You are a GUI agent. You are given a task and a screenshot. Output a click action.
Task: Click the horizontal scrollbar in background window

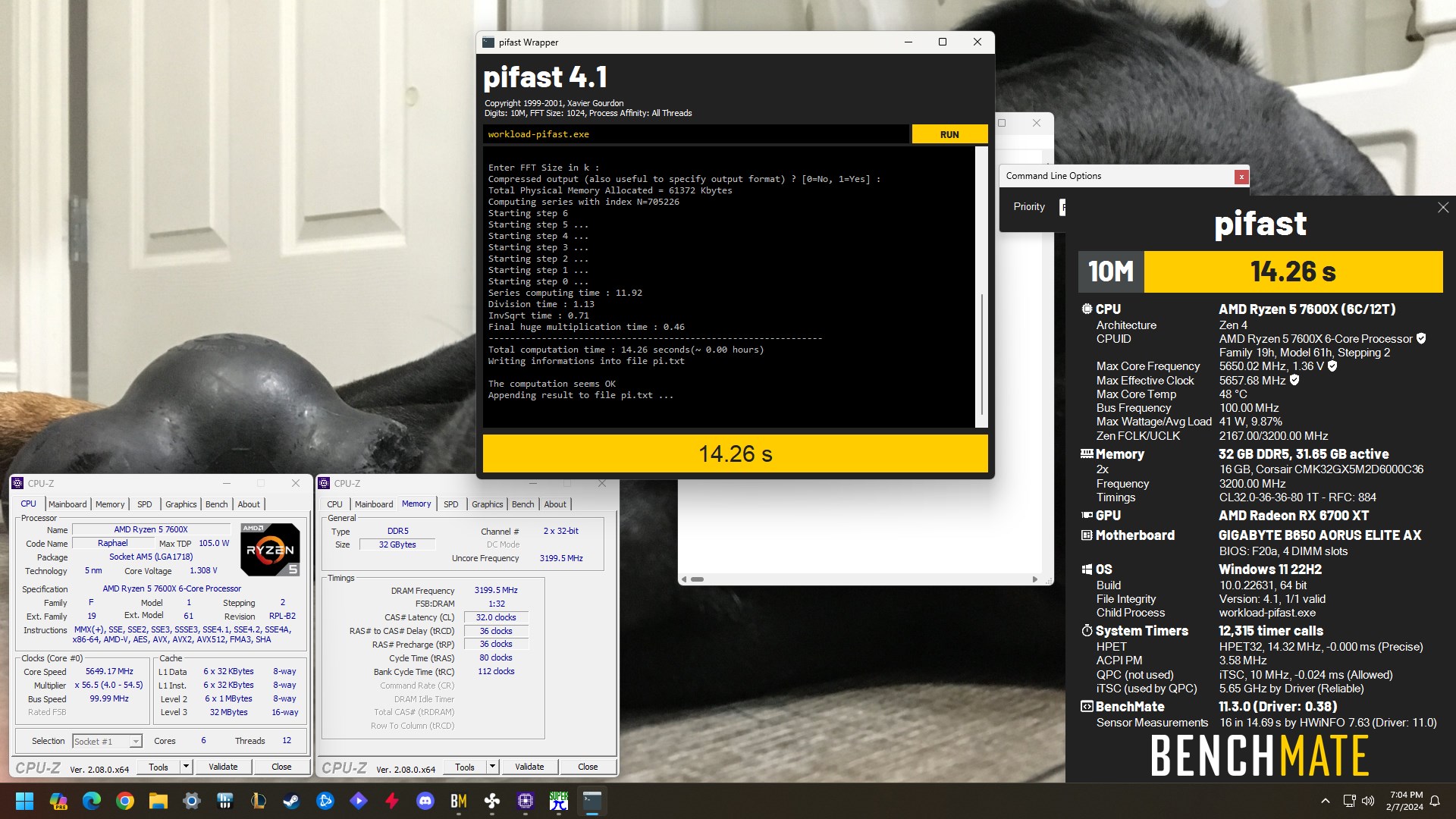[861, 579]
